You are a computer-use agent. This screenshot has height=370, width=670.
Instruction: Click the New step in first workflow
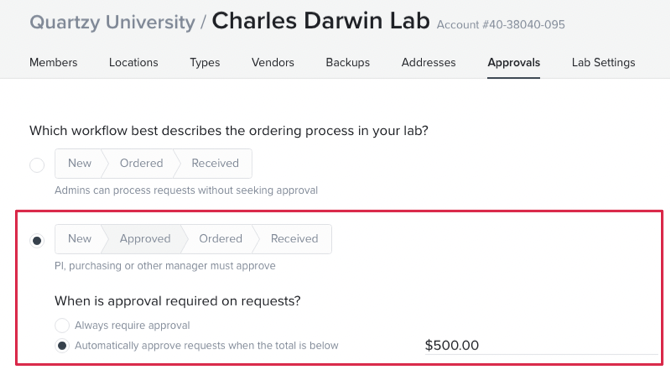point(79,163)
